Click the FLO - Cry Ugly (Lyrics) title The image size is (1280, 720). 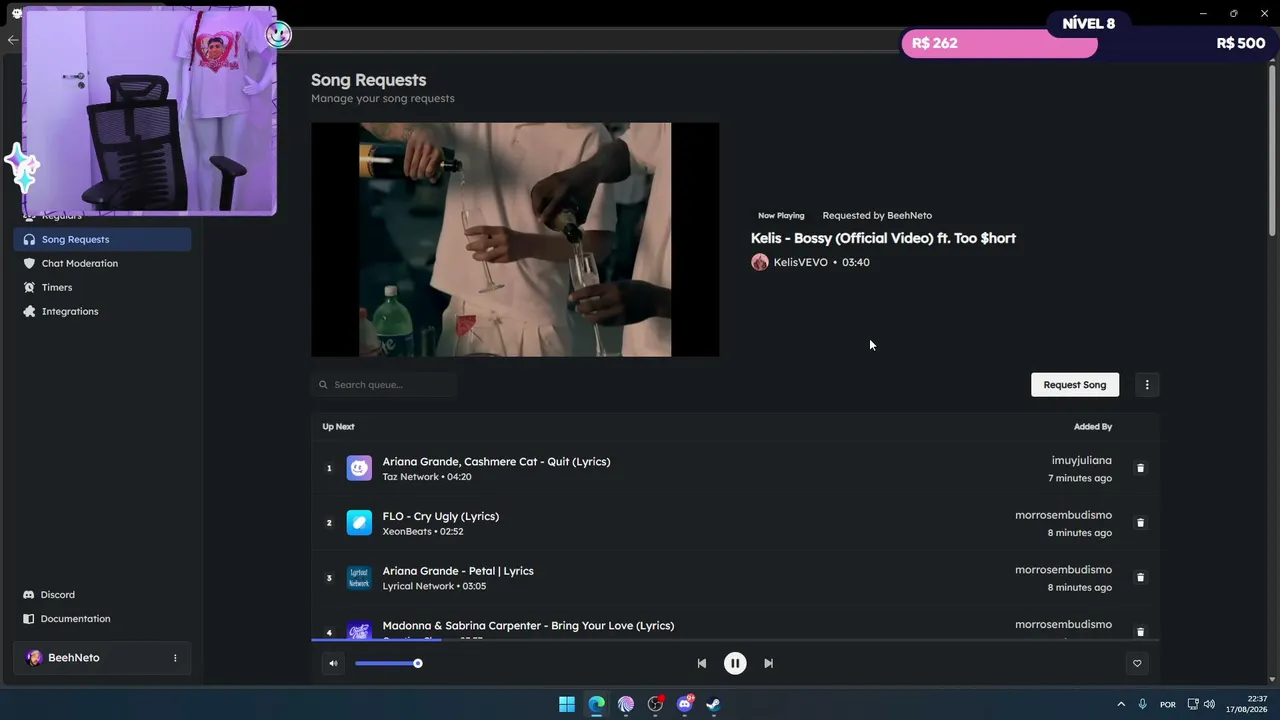pos(441,517)
